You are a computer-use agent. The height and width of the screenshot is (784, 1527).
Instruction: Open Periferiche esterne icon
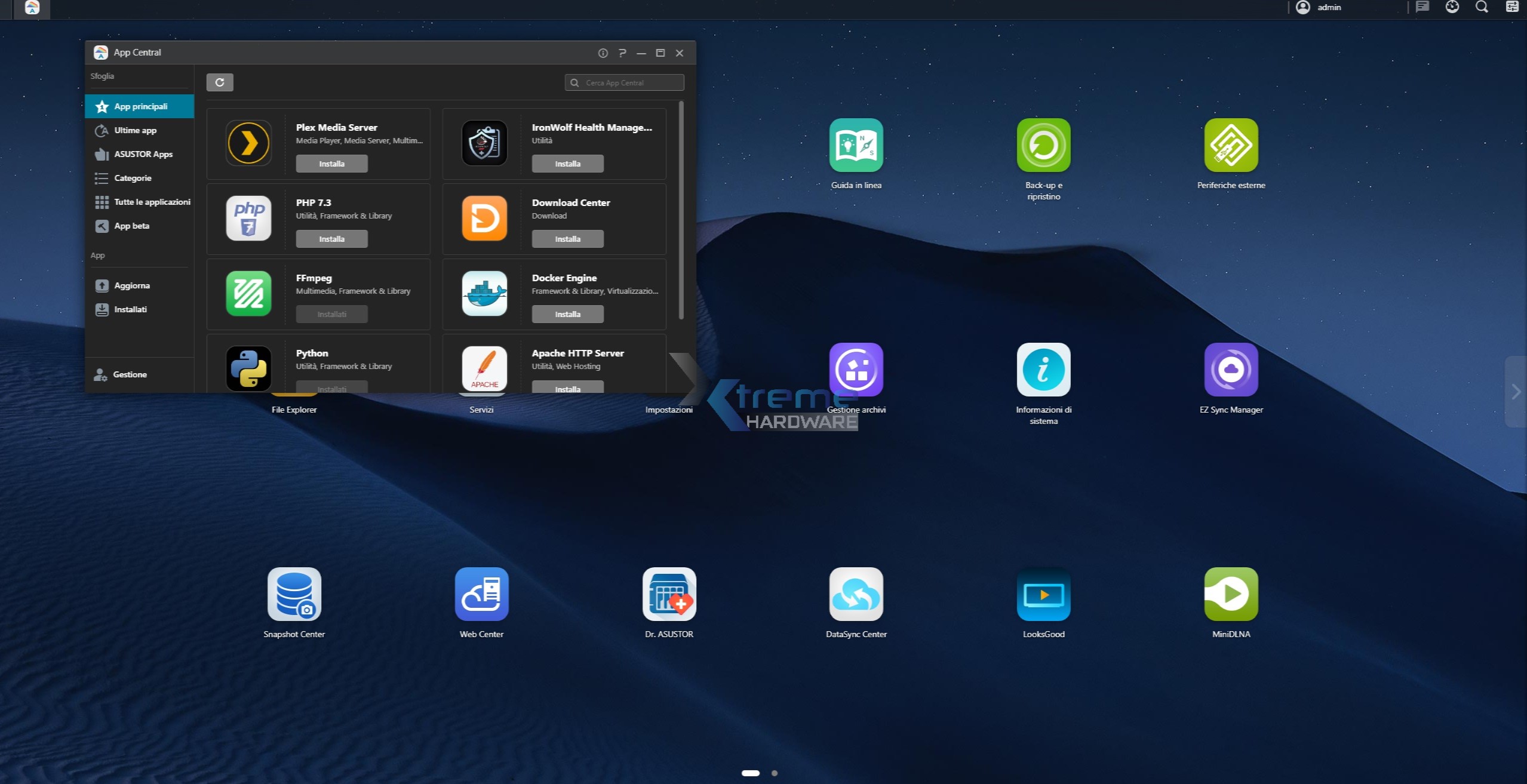(1231, 145)
